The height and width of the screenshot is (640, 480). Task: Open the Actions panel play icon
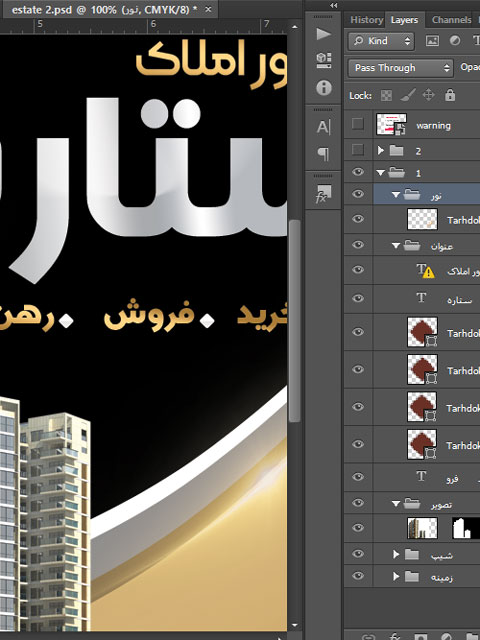pos(323,34)
